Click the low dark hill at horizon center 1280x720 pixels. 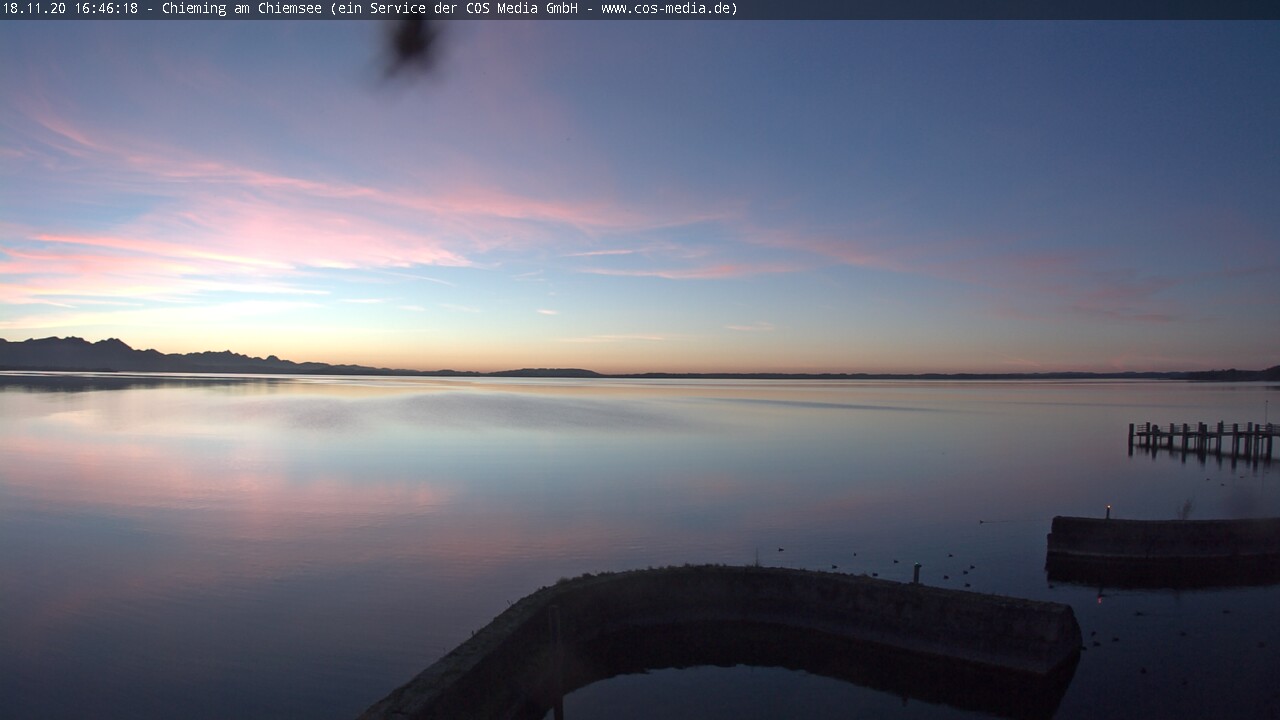pos(545,373)
